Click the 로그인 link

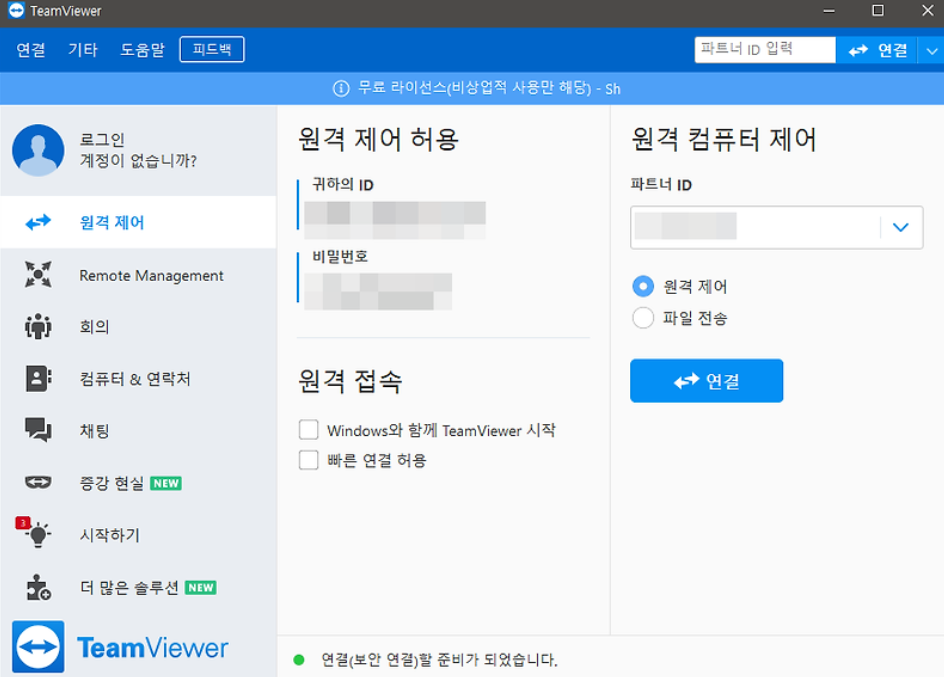click(102, 140)
